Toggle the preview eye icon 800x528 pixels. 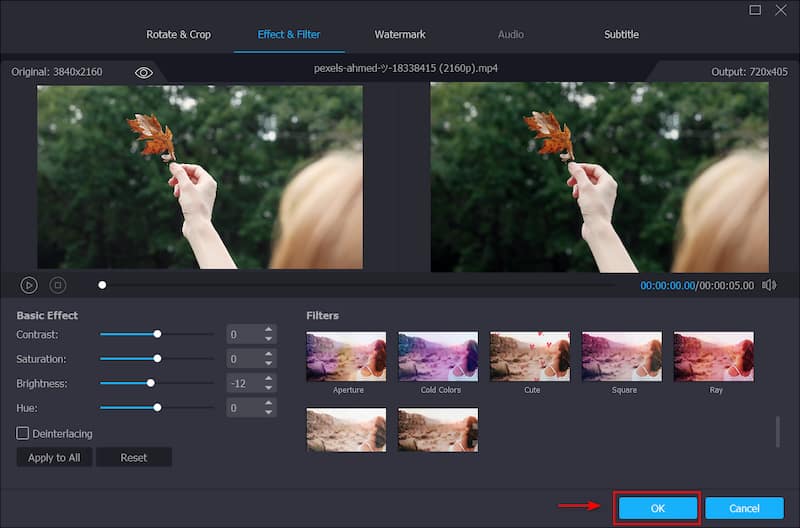tap(144, 72)
